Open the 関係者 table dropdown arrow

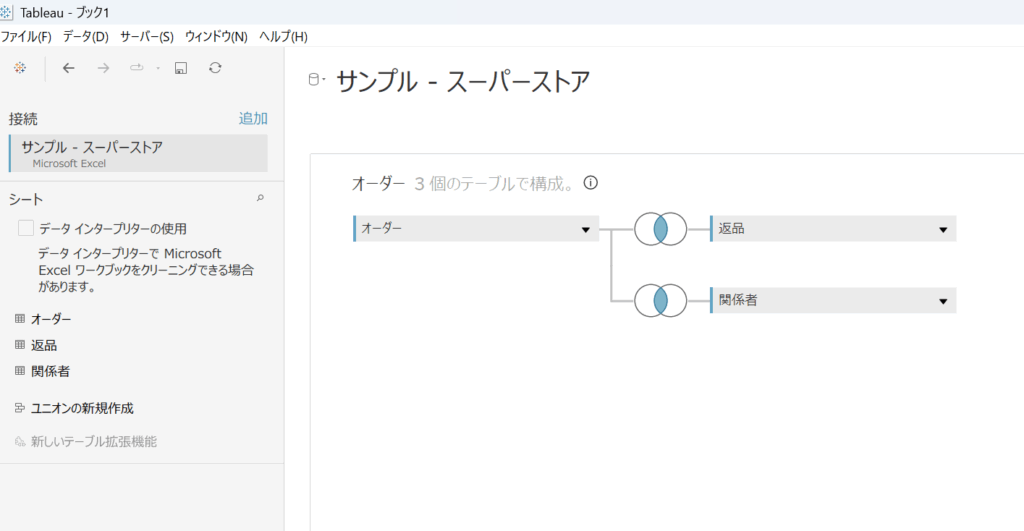point(942,301)
